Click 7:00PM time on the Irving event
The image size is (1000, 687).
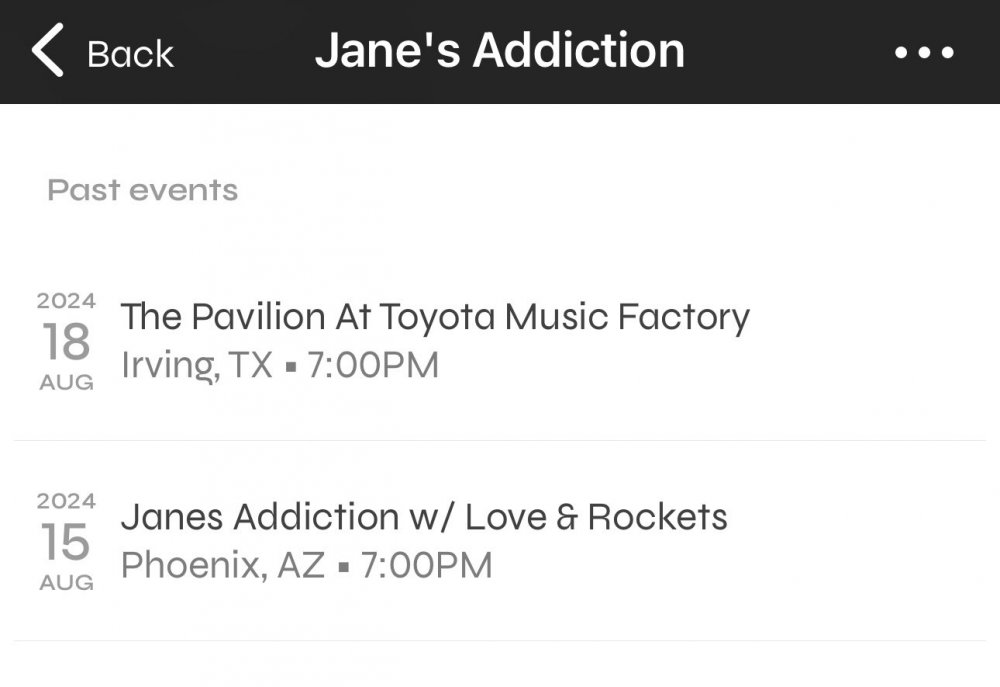pos(373,366)
